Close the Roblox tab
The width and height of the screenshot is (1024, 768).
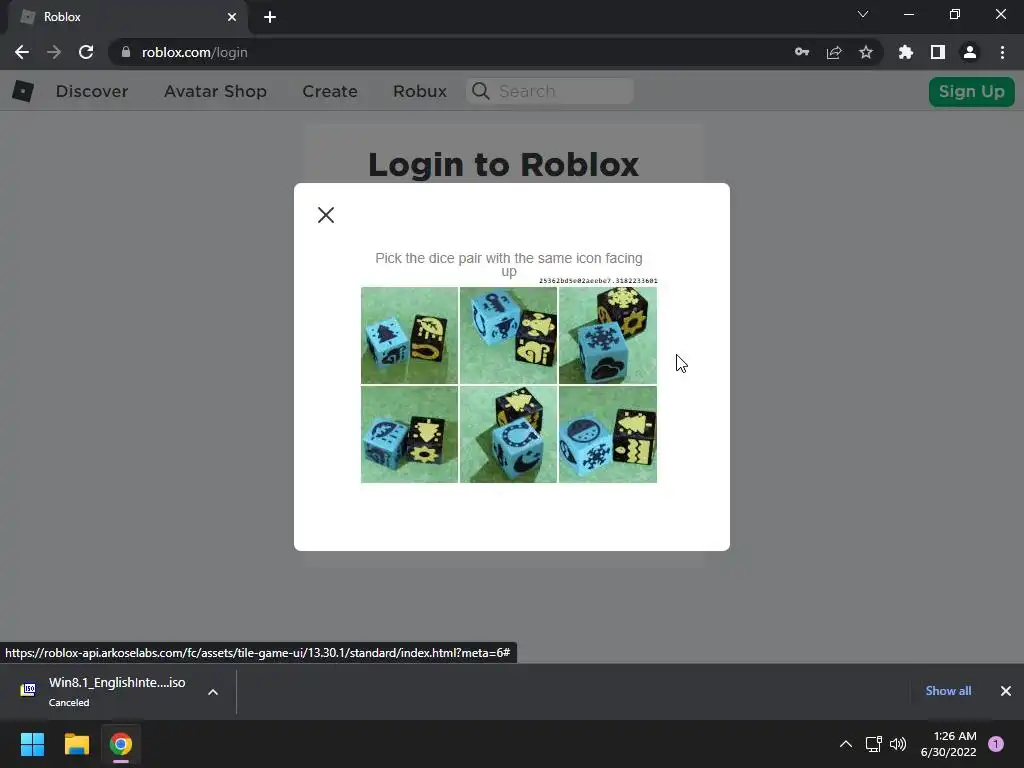(232, 17)
